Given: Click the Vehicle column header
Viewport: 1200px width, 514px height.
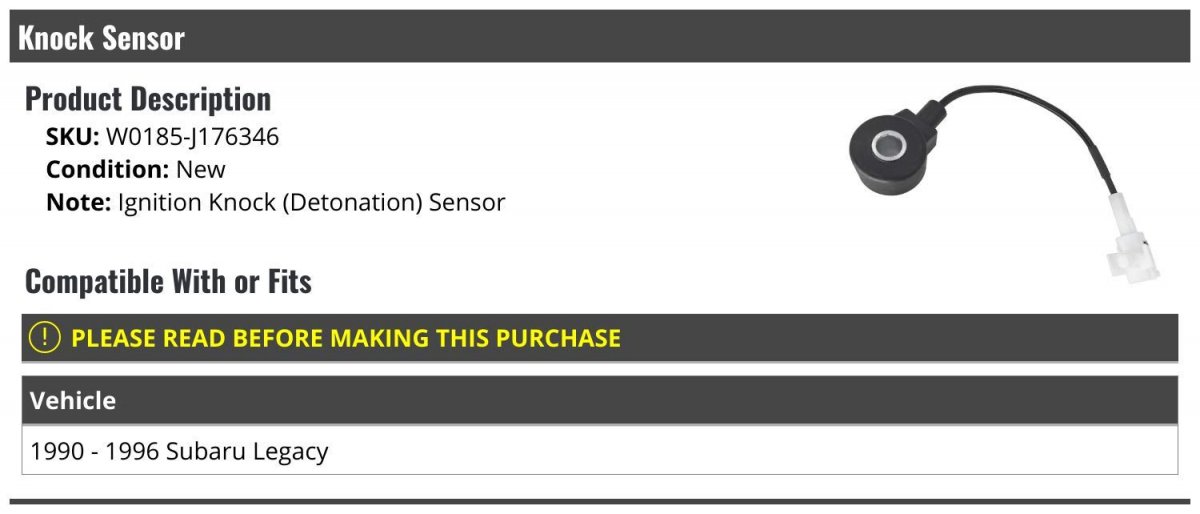Looking at the screenshot, I should pyautogui.click(x=73, y=401).
